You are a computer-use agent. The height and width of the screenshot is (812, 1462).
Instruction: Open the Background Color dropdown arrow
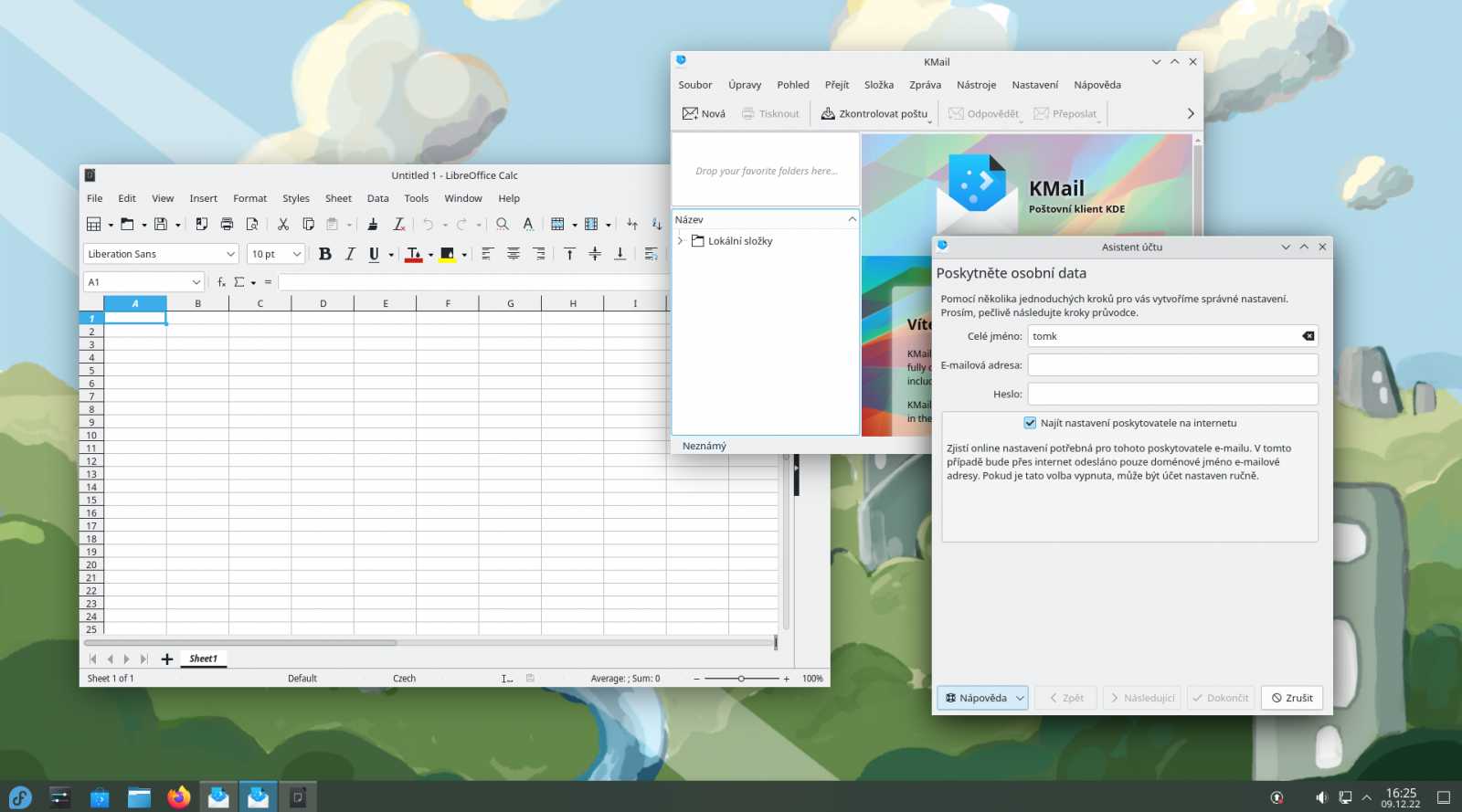click(464, 255)
